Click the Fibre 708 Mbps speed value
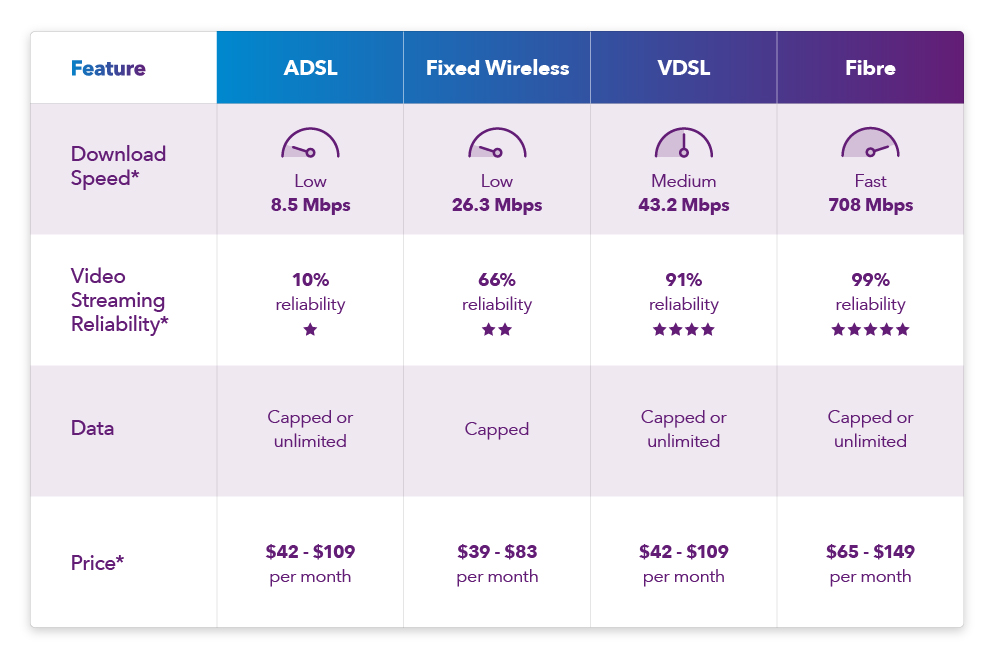The width and height of the screenshot is (994, 657). tap(870, 205)
